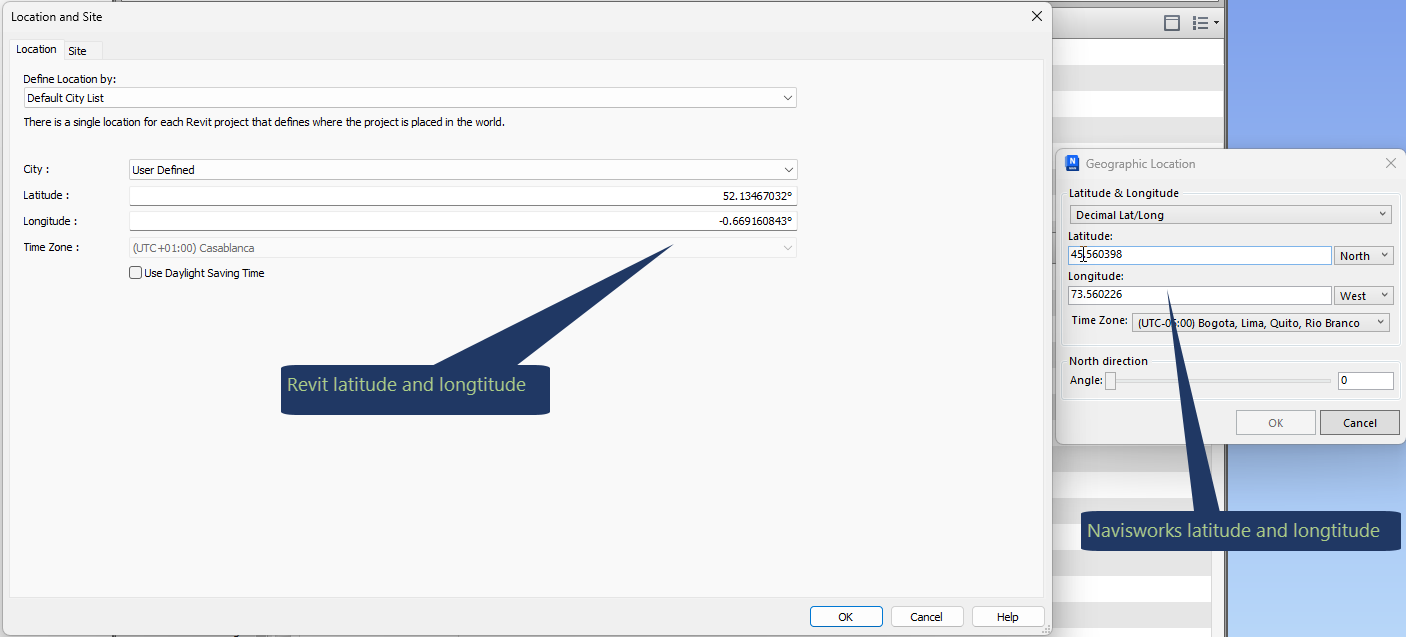Click the panel window layout icon
Screen dimensions: 1406x637
point(1172,23)
